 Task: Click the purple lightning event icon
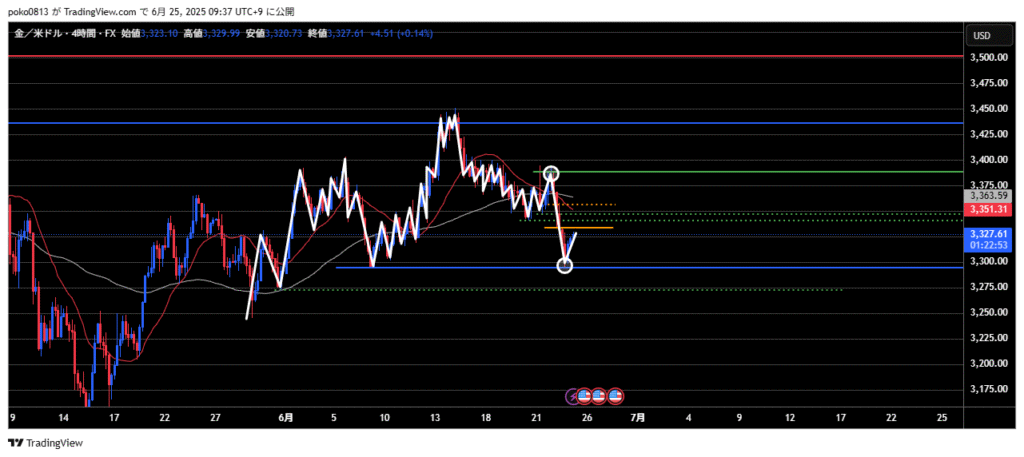573,396
